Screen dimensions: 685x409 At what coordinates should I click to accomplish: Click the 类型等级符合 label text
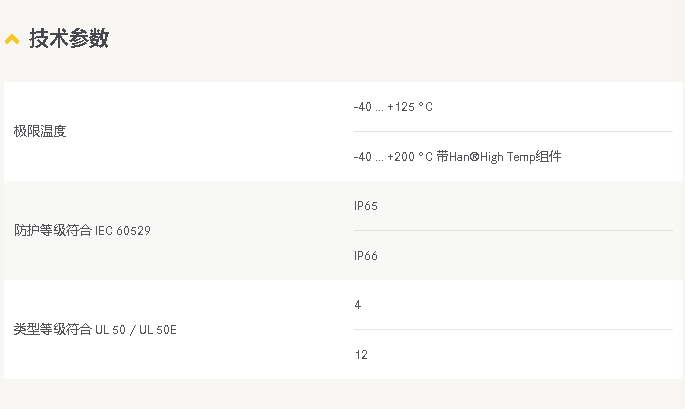[x=52, y=329]
